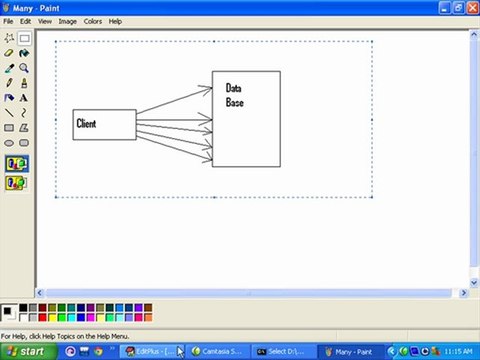Choose the dark green swatch
Screen dimensions: 480x360
pos(62,308)
